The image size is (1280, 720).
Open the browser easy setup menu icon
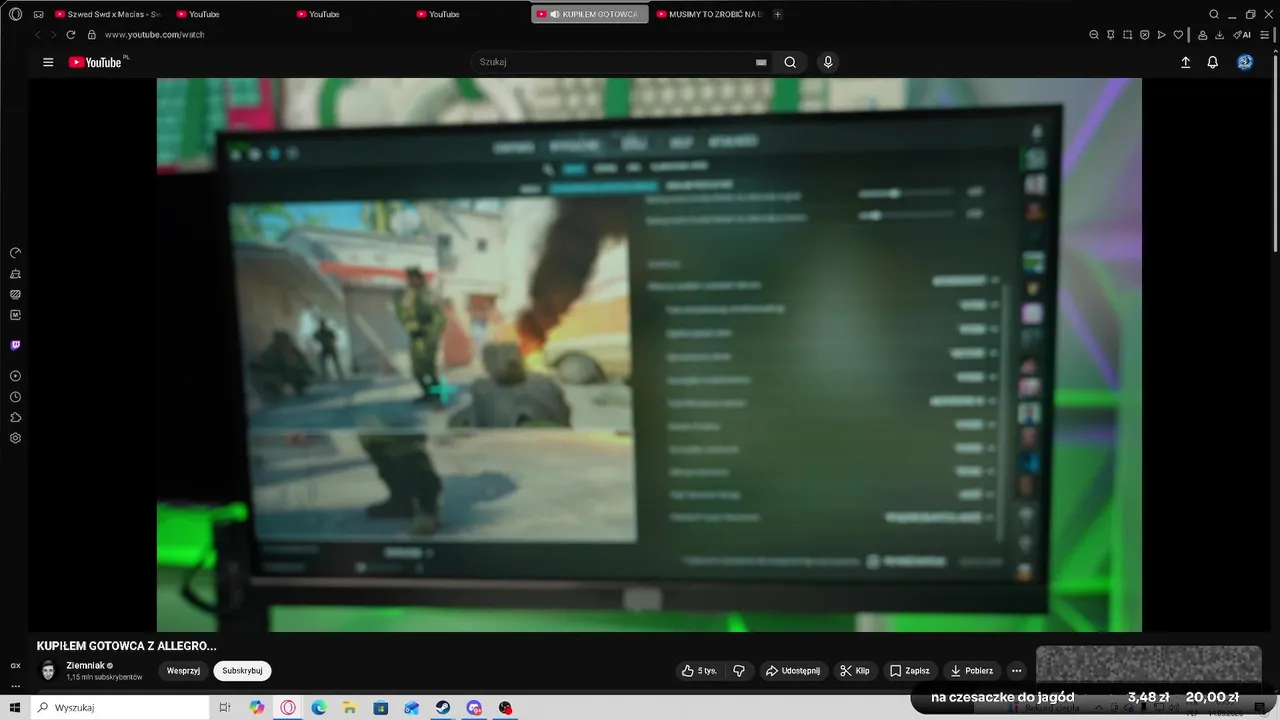click(x=1265, y=34)
